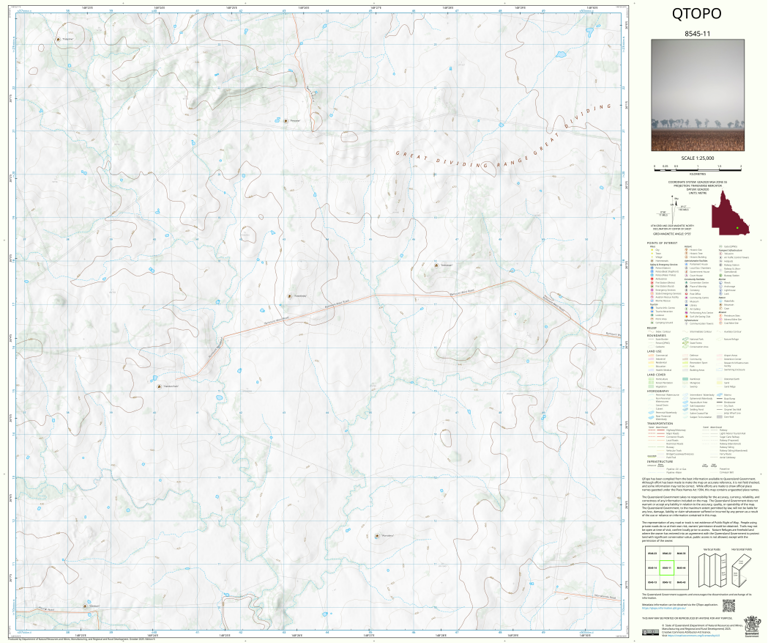Click the QTOPO map title
Image resolution: width=768 pixels, height=643 pixels.
point(696,13)
